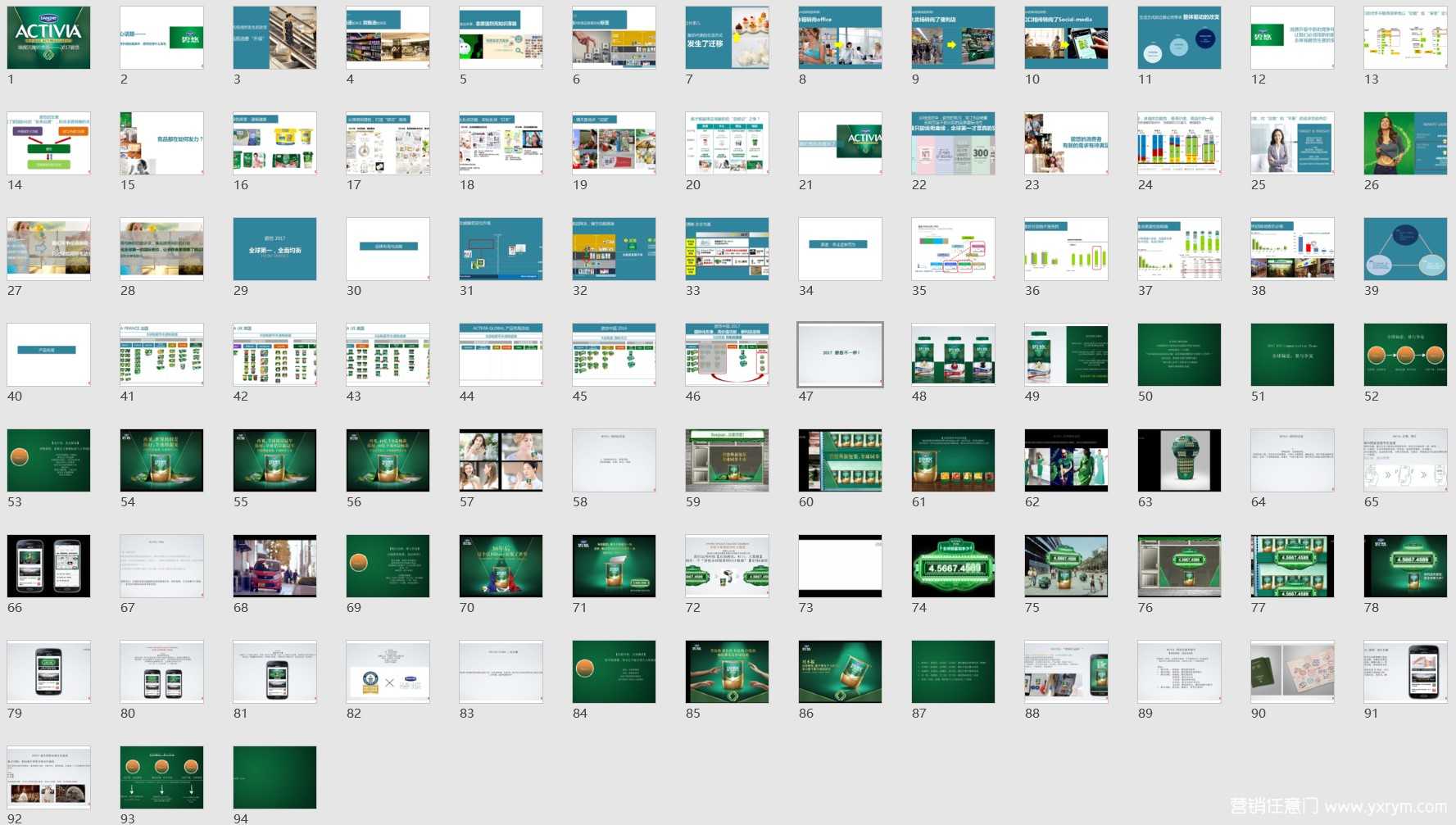Open slide 36 green bar chart
1456x825 pixels.
[x=1067, y=249]
